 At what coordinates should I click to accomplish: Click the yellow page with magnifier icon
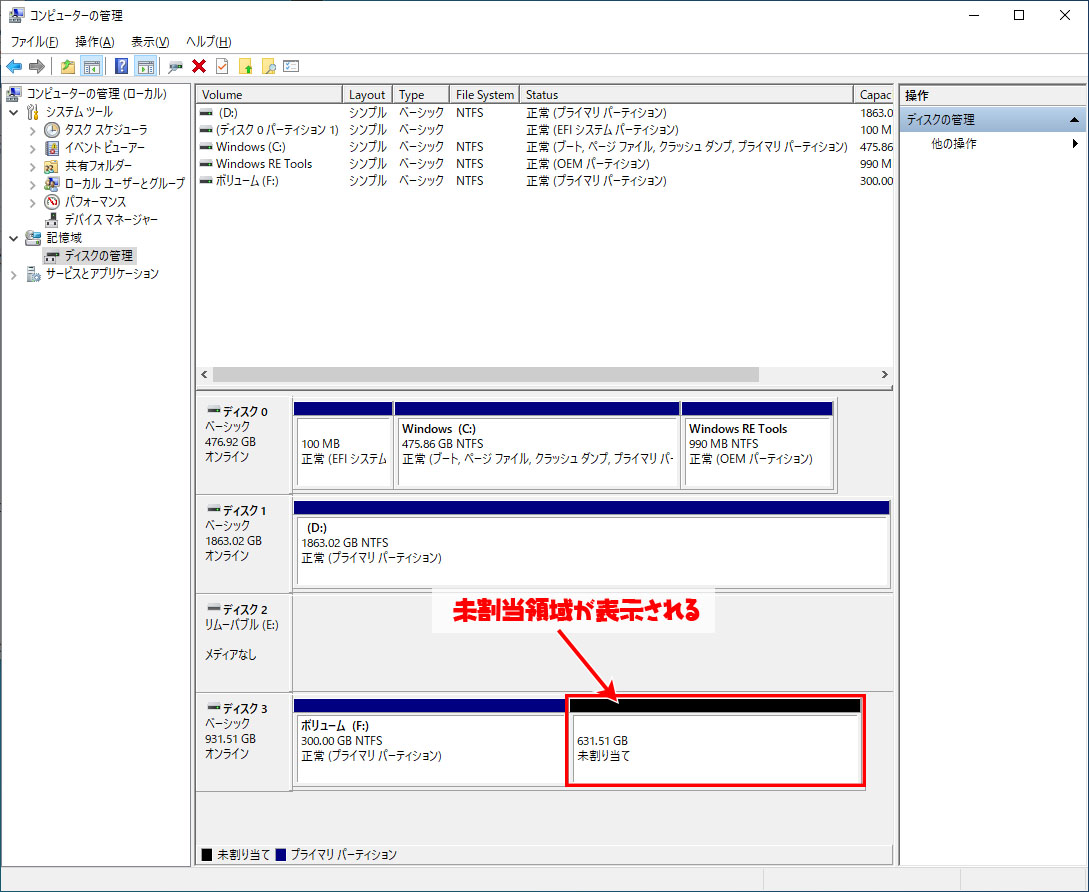click(x=268, y=67)
